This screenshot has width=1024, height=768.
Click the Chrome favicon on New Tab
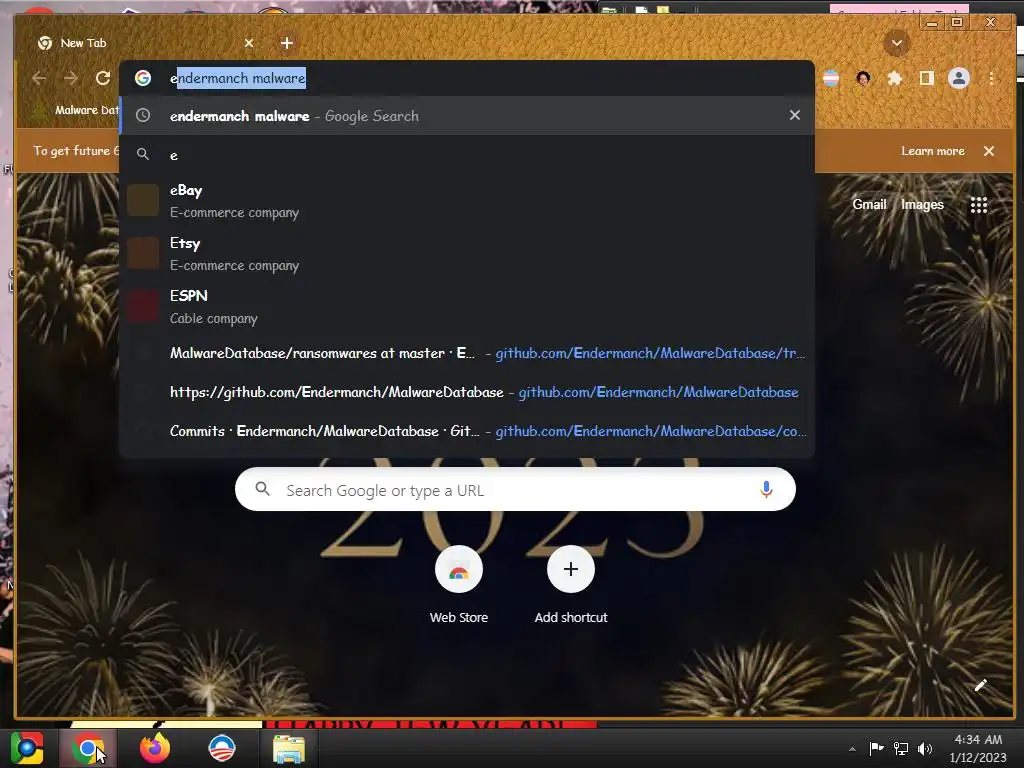[x=45, y=43]
